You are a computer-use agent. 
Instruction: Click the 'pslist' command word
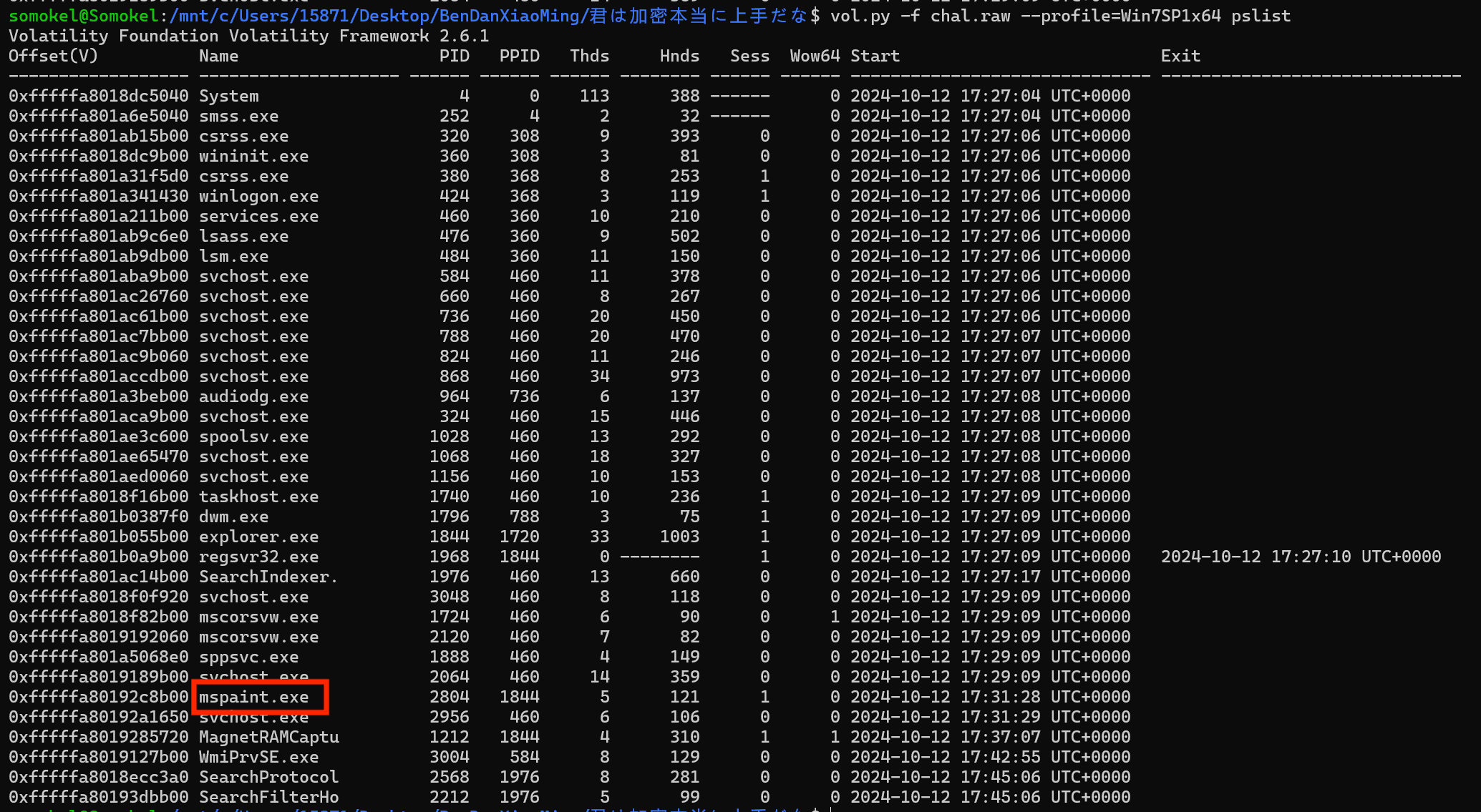click(1261, 16)
